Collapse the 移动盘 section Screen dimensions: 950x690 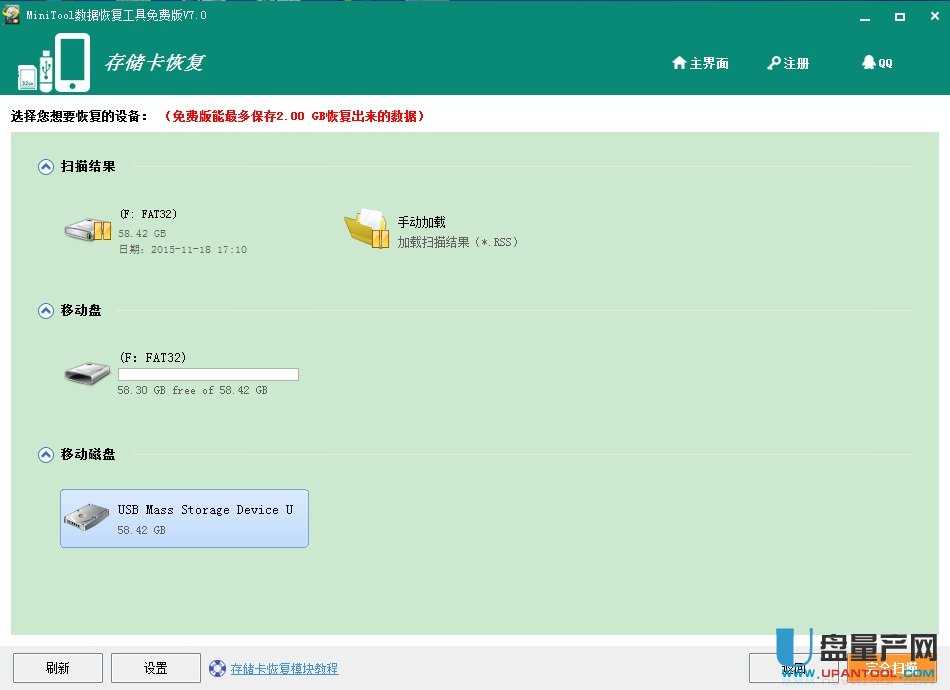click(45, 310)
